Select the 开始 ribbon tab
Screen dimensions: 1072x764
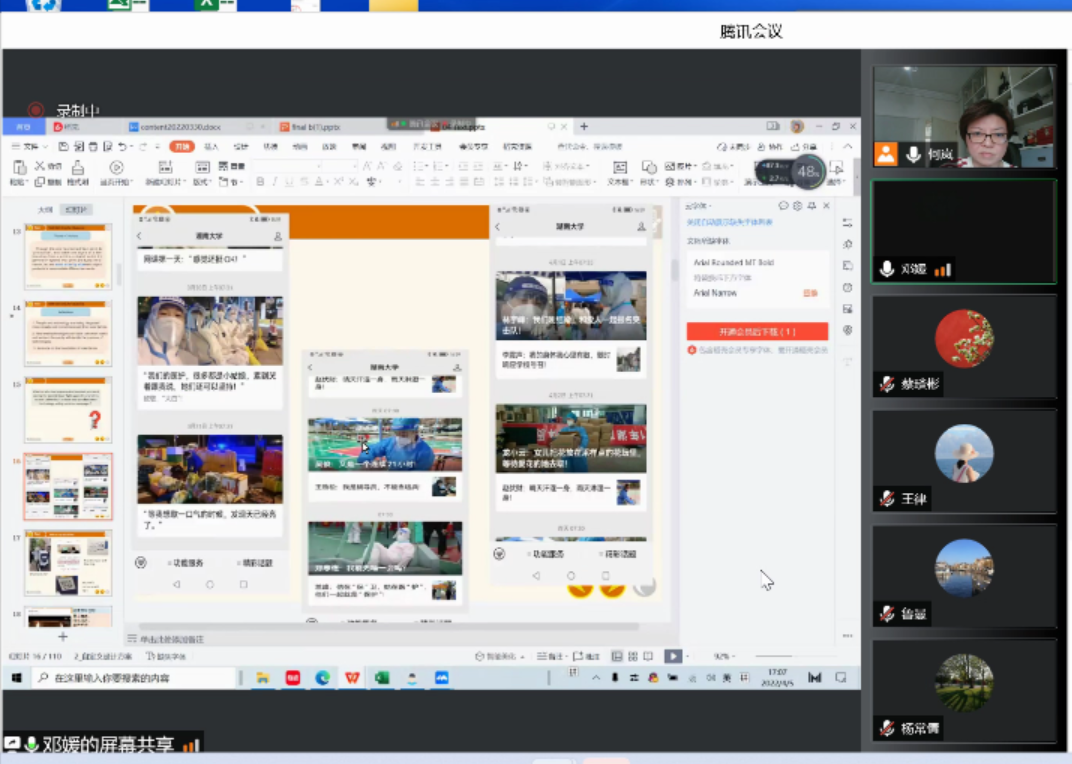coord(181,147)
